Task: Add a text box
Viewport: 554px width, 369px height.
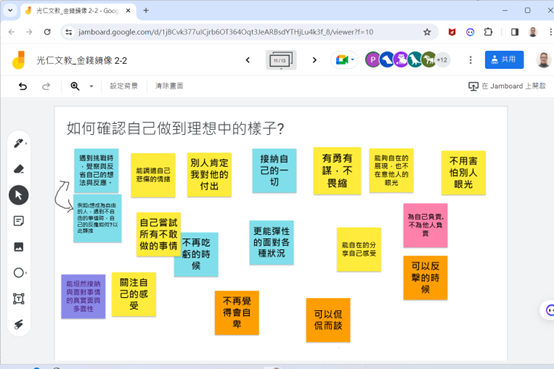Action: pos(19,299)
